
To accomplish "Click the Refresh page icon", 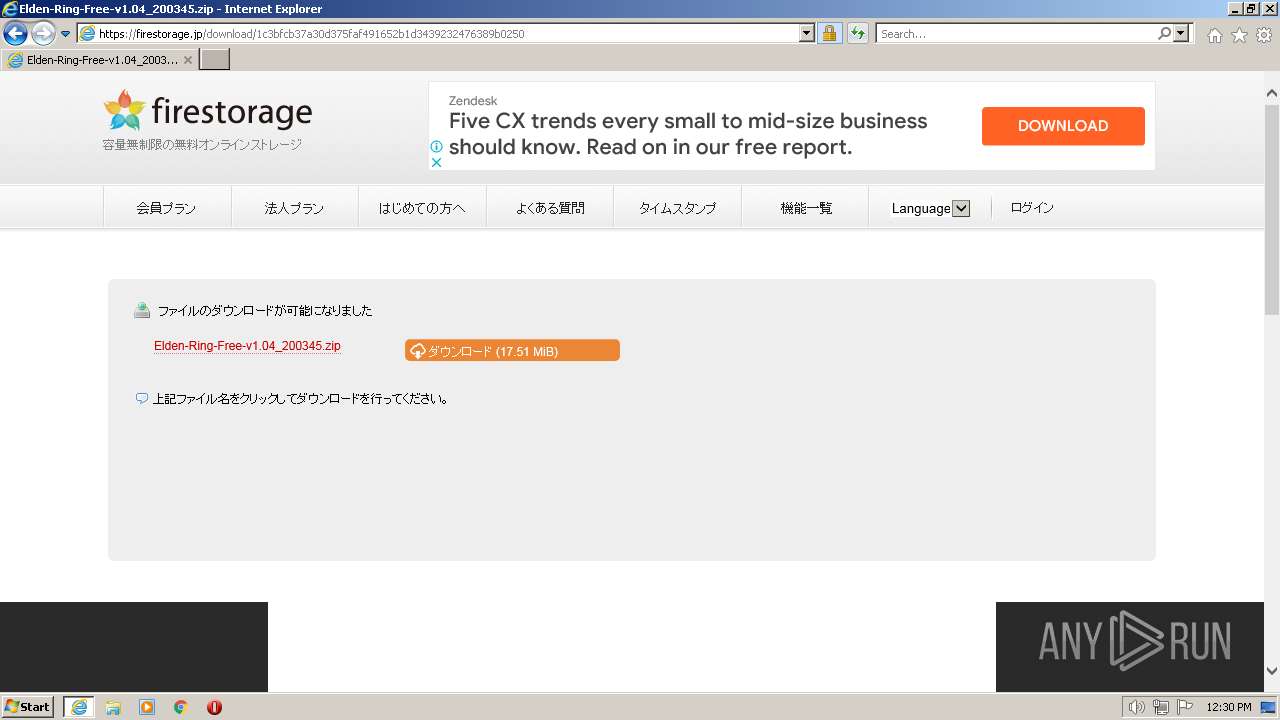I will [x=858, y=34].
